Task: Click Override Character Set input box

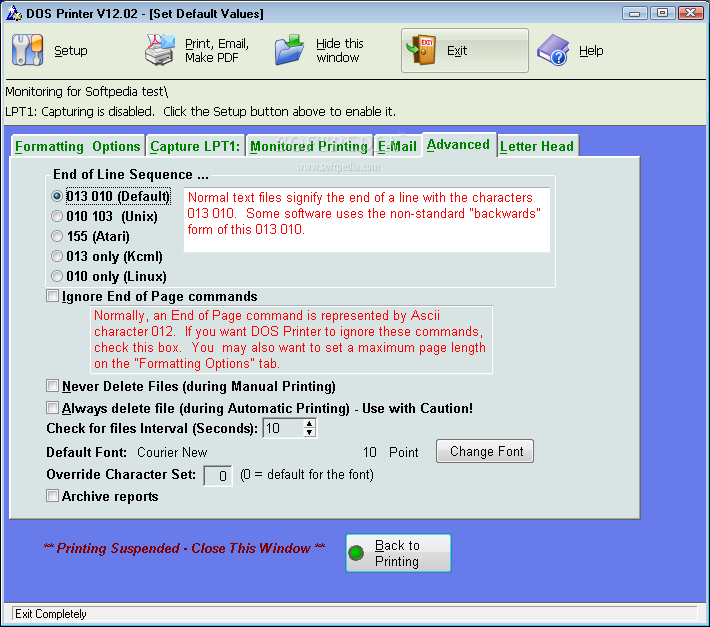Action: tap(218, 475)
